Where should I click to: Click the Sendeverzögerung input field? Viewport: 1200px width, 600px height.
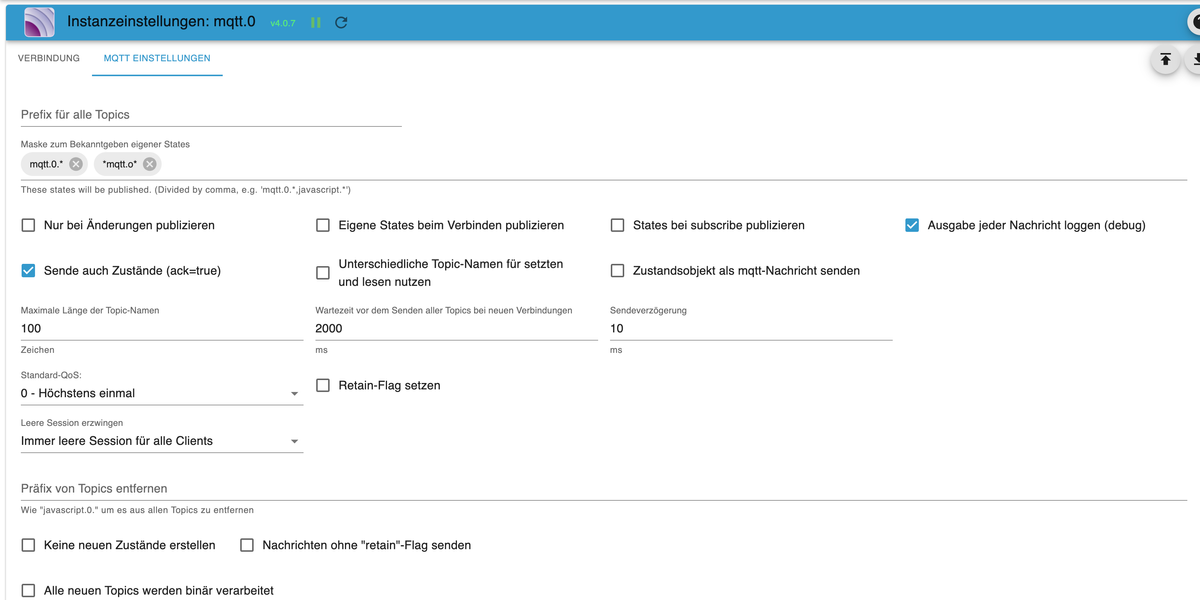750,328
